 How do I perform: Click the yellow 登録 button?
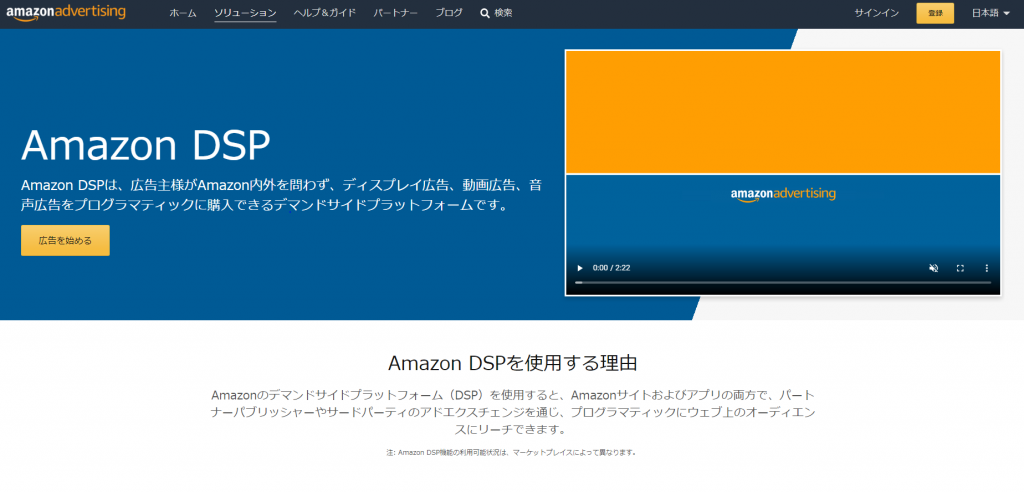(935, 13)
